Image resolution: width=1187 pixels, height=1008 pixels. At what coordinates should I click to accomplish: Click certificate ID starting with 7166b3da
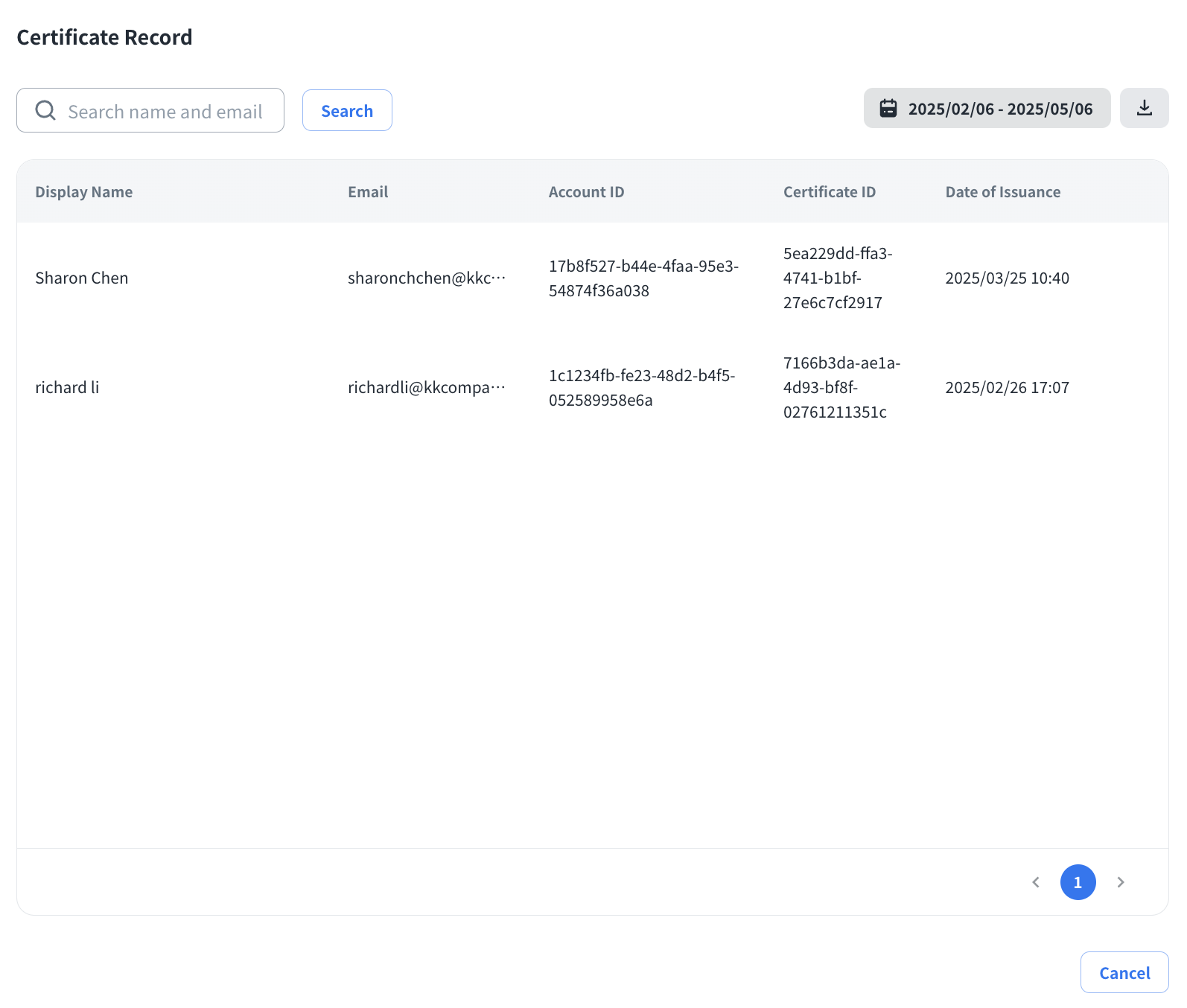(841, 388)
